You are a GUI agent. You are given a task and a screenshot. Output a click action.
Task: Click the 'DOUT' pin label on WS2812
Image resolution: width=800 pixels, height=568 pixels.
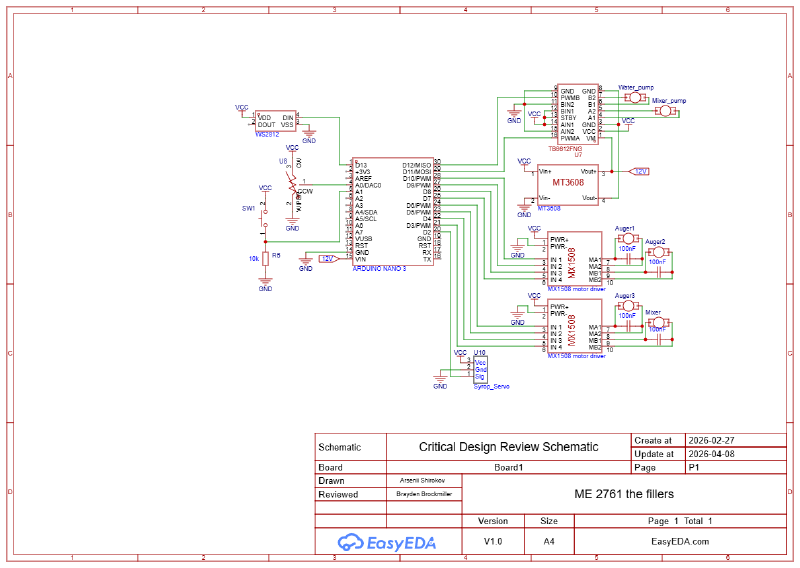(266, 125)
